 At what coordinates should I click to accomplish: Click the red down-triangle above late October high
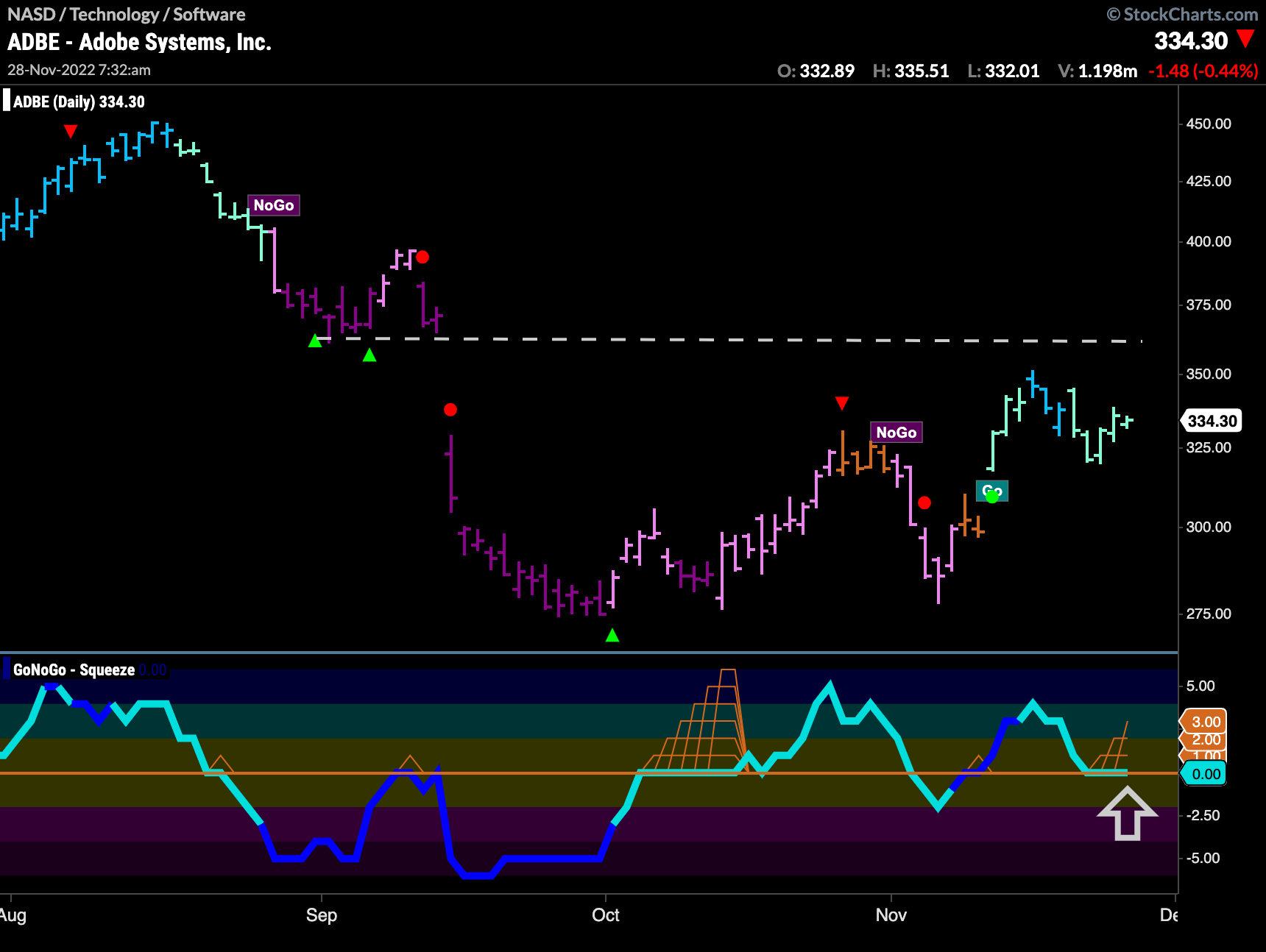point(842,403)
